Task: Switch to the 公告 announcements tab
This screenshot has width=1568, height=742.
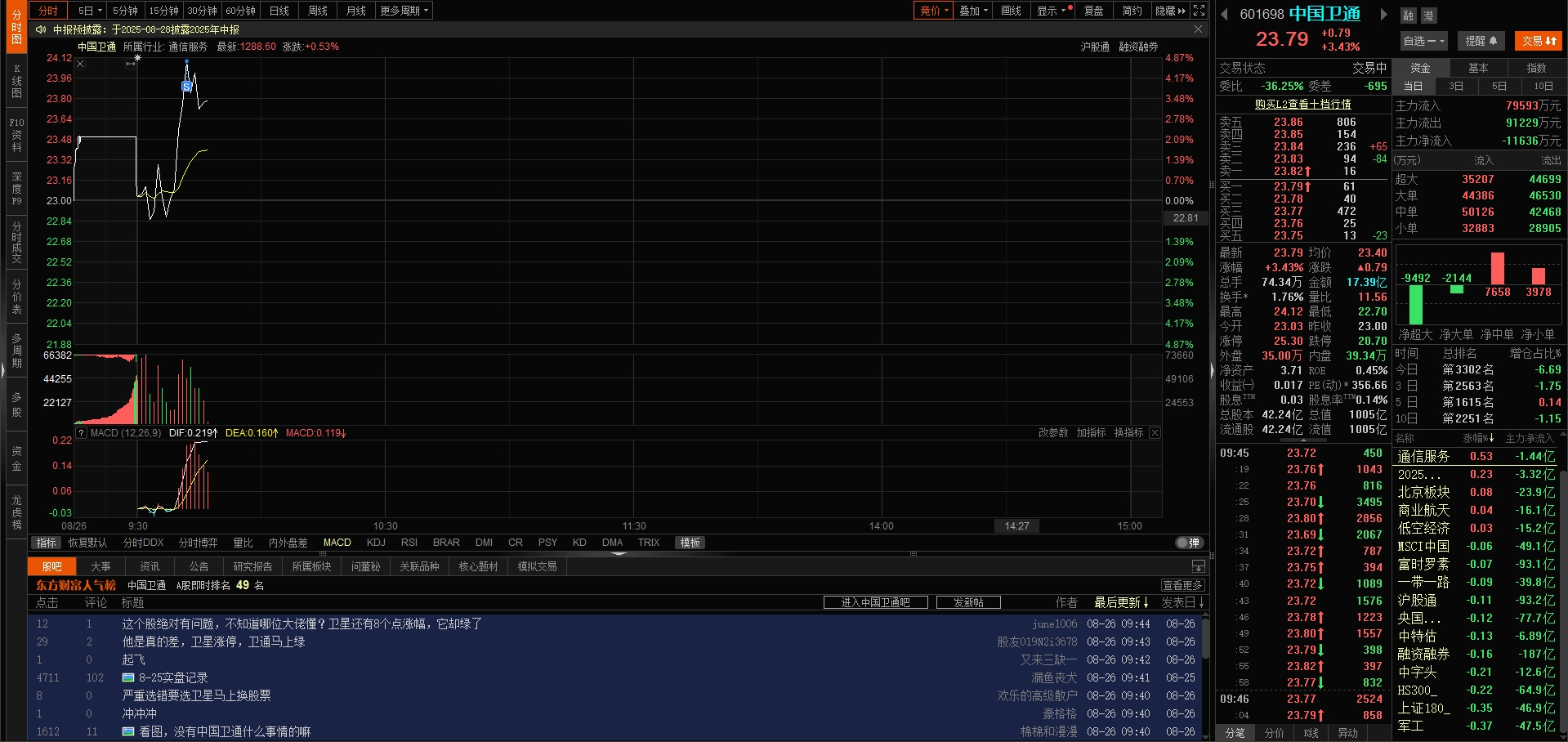Action: (199, 566)
